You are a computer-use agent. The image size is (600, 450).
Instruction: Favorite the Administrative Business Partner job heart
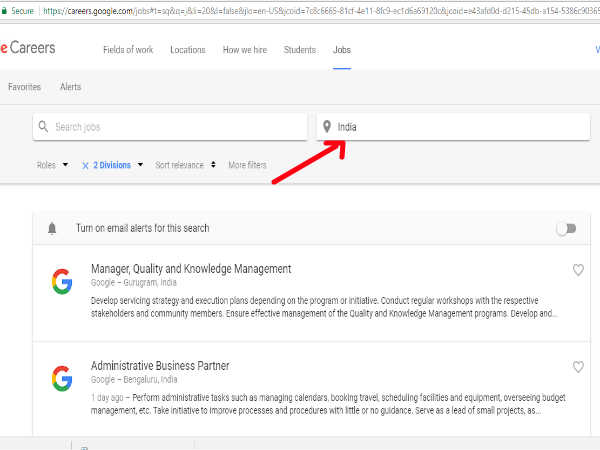click(x=578, y=367)
